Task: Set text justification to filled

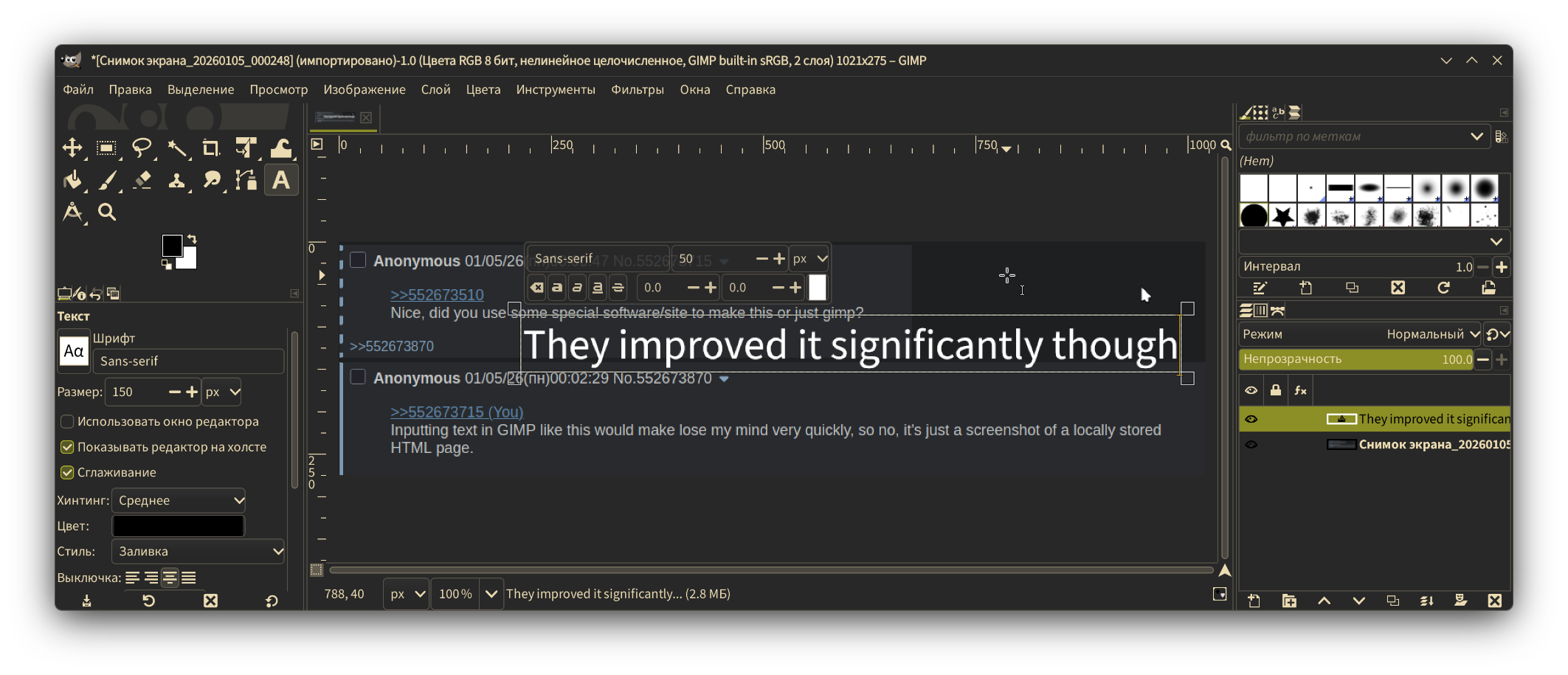Action: click(x=189, y=578)
